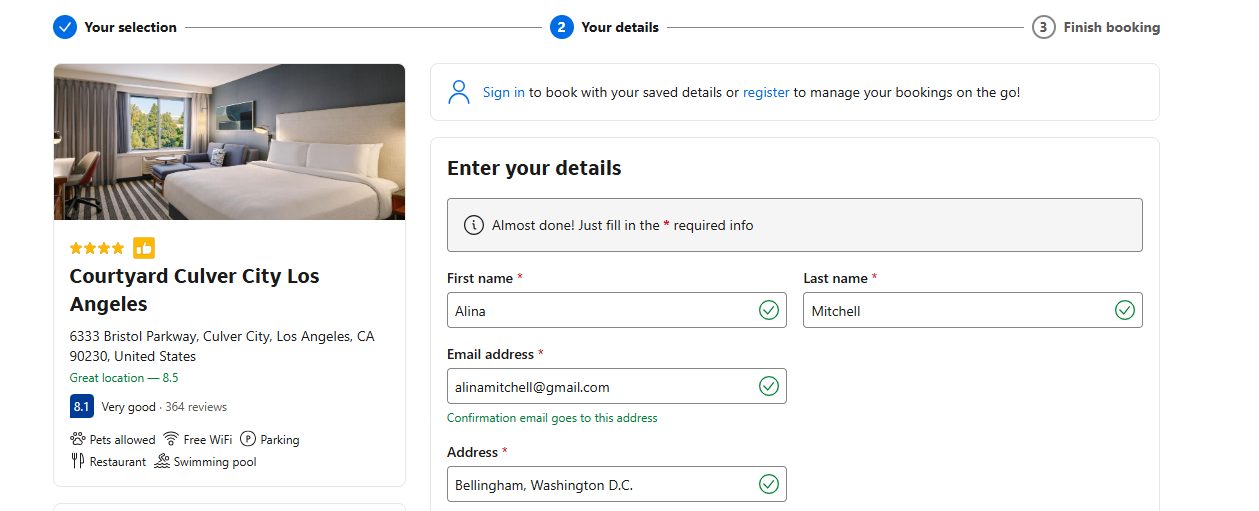Click the Address input field
This screenshot has width=1259, height=511.
click(617, 484)
